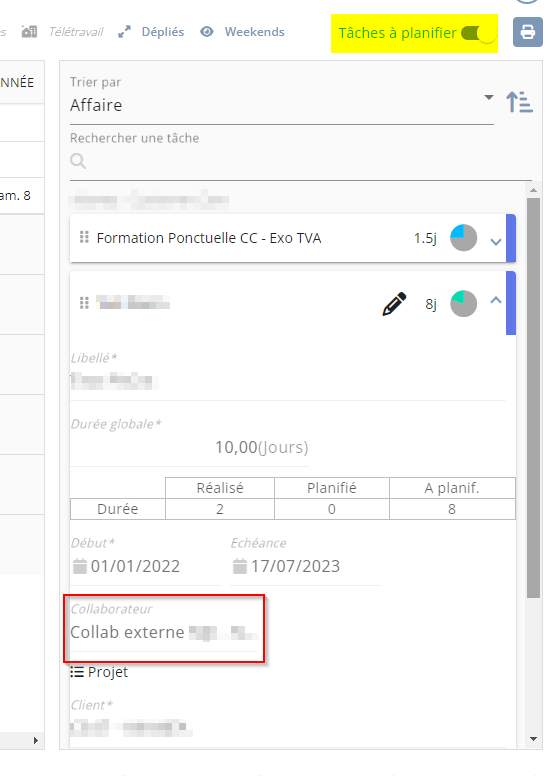This screenshot has width=549, height=776.
Task: Click the task list vertical scrollbar
Action: pyautogui.click(x=533, y=397)
